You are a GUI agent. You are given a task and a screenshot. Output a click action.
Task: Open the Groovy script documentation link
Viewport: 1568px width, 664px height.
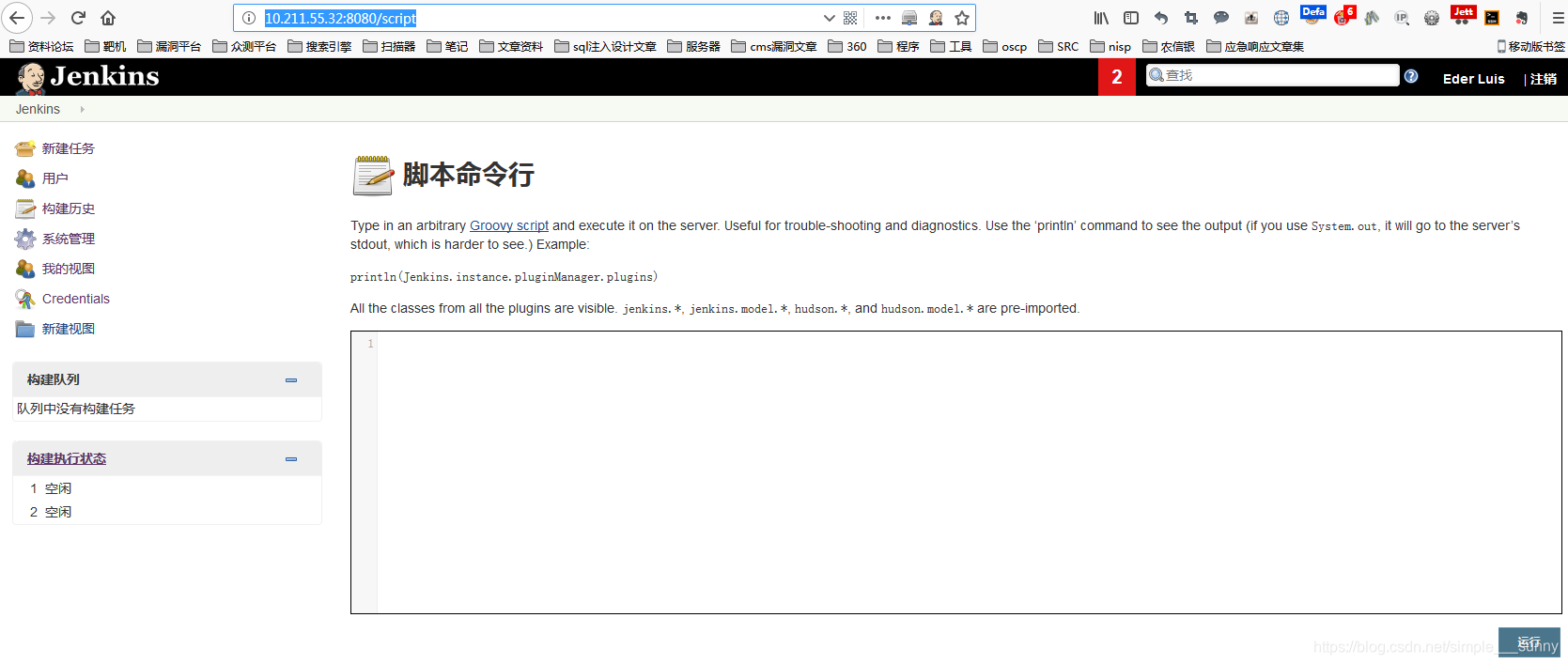[509, 225]
